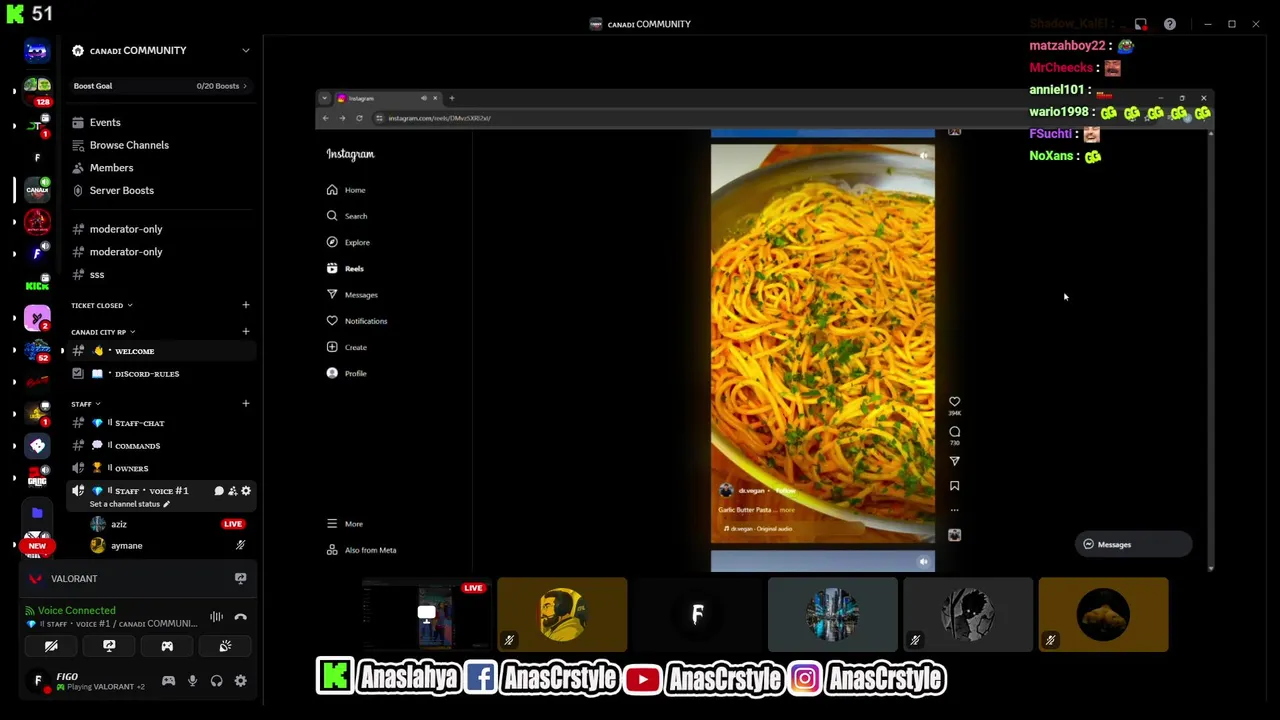The height and width of the screenshot is (720, 1280).
Task: Open Discord direct messages home icon
Action: point(37,51)
